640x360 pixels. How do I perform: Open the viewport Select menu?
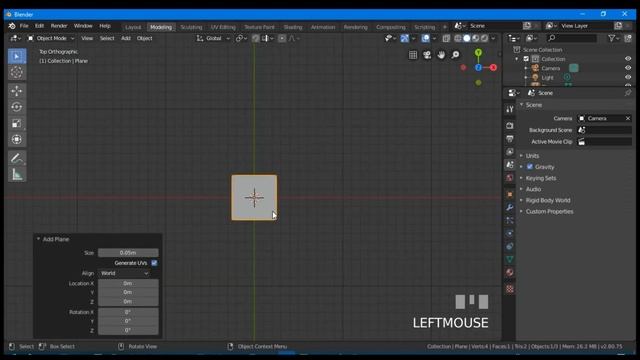(x=107, y=38)
